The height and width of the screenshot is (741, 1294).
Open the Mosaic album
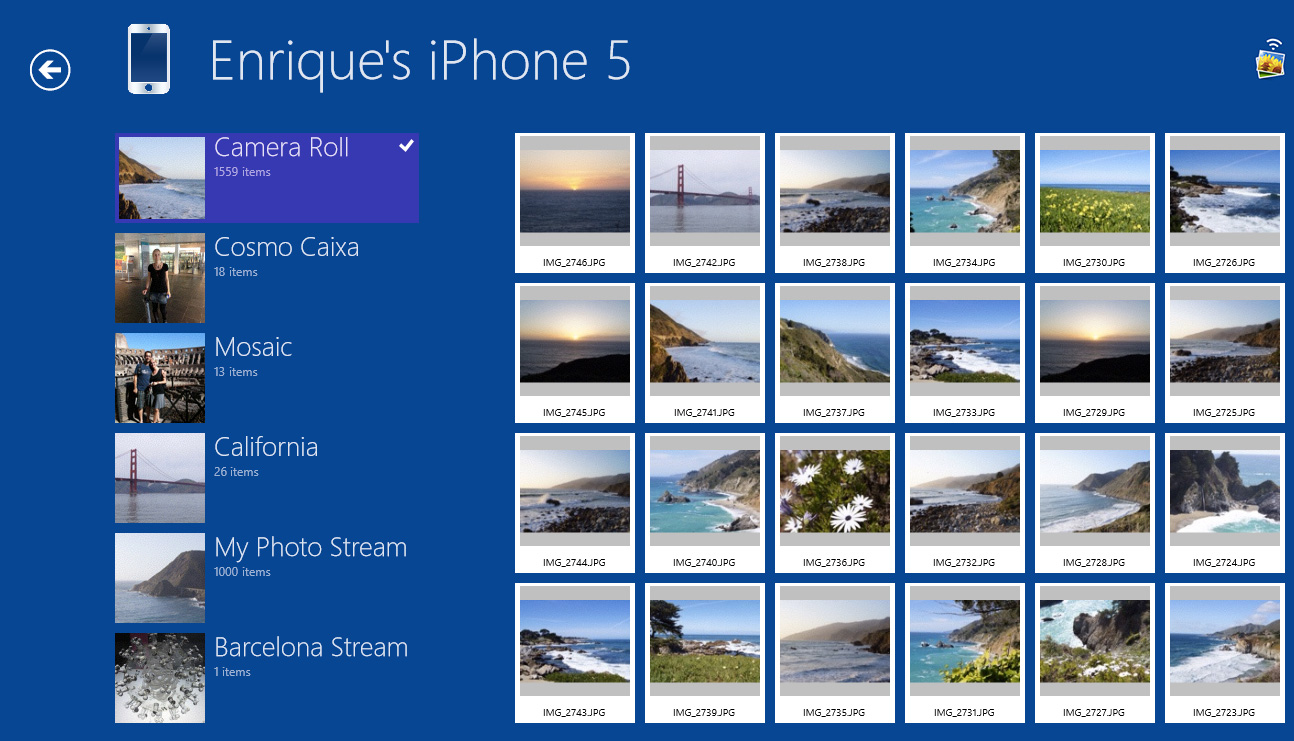point(267,378)
